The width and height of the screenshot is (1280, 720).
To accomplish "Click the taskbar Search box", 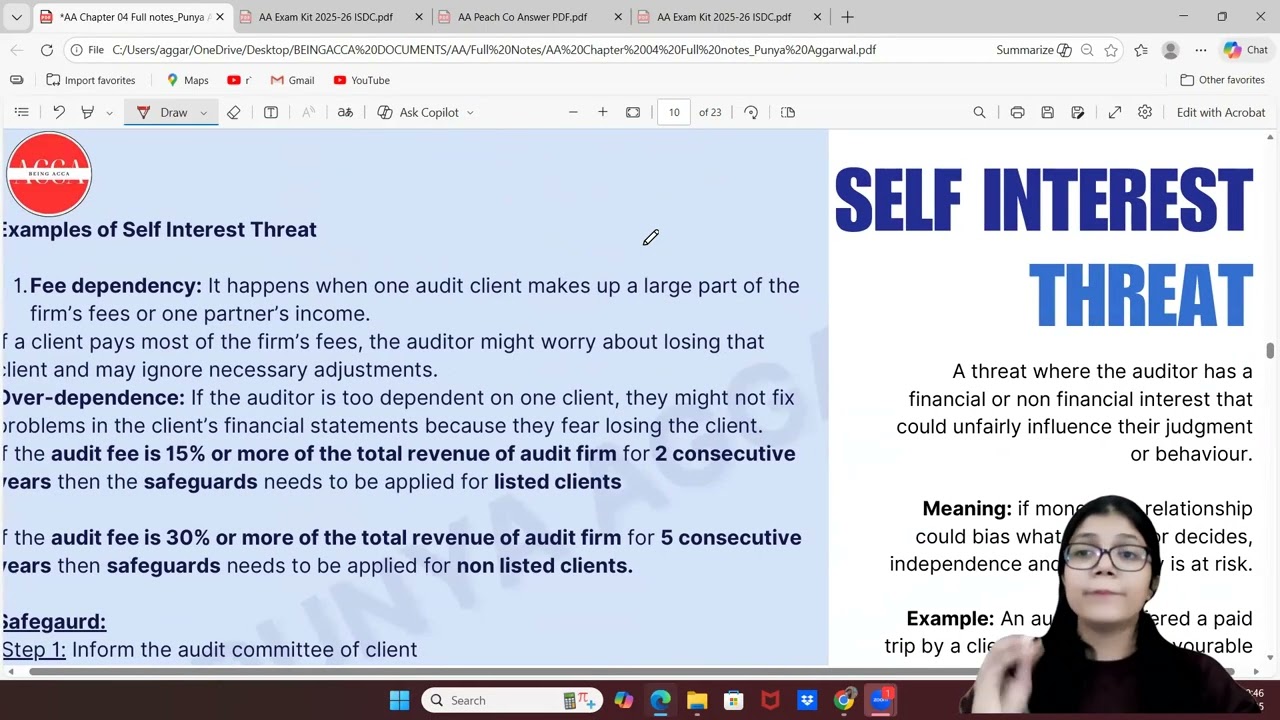I will (x=512, y=700).
